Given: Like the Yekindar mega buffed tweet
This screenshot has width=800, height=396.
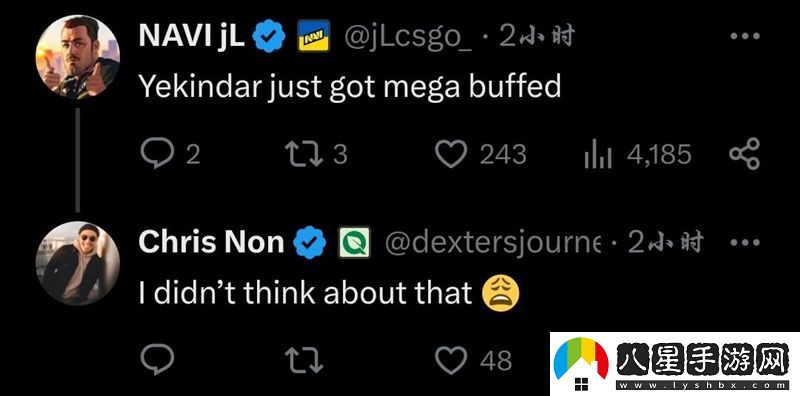Looking at the screenshot, I should click(x=451, y=154).
